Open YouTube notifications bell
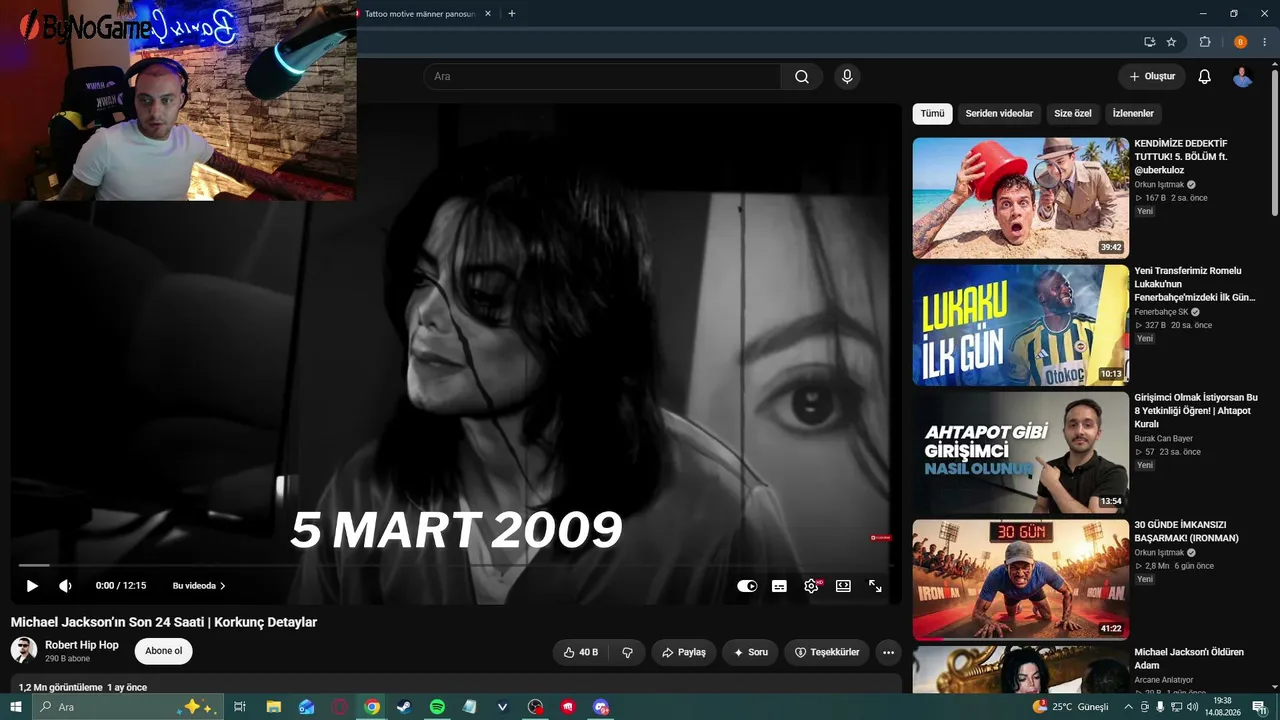Image resolution: width=1280 pixels, height=720 pixels. point(1205,77)
